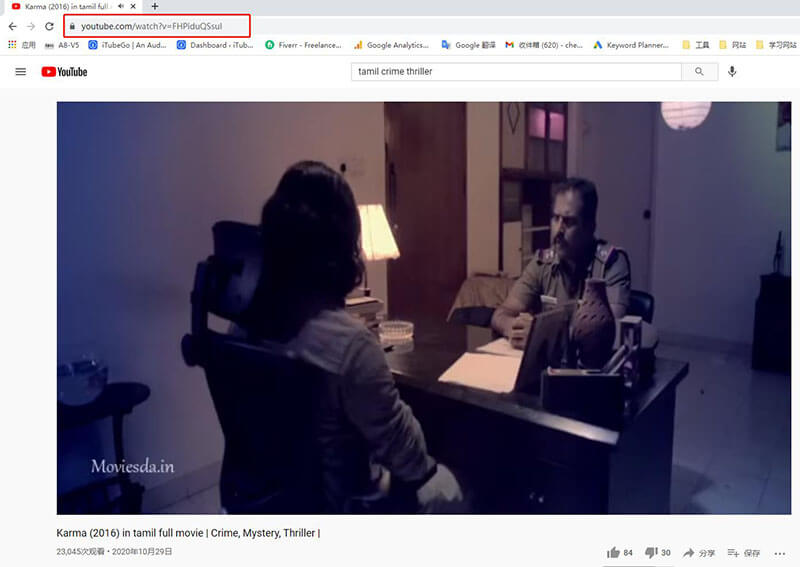Image resolution: width=800 pixels, height=567 pixels.
Task: Open the YouTube hamburger guide menu
Action: [20, 72]
